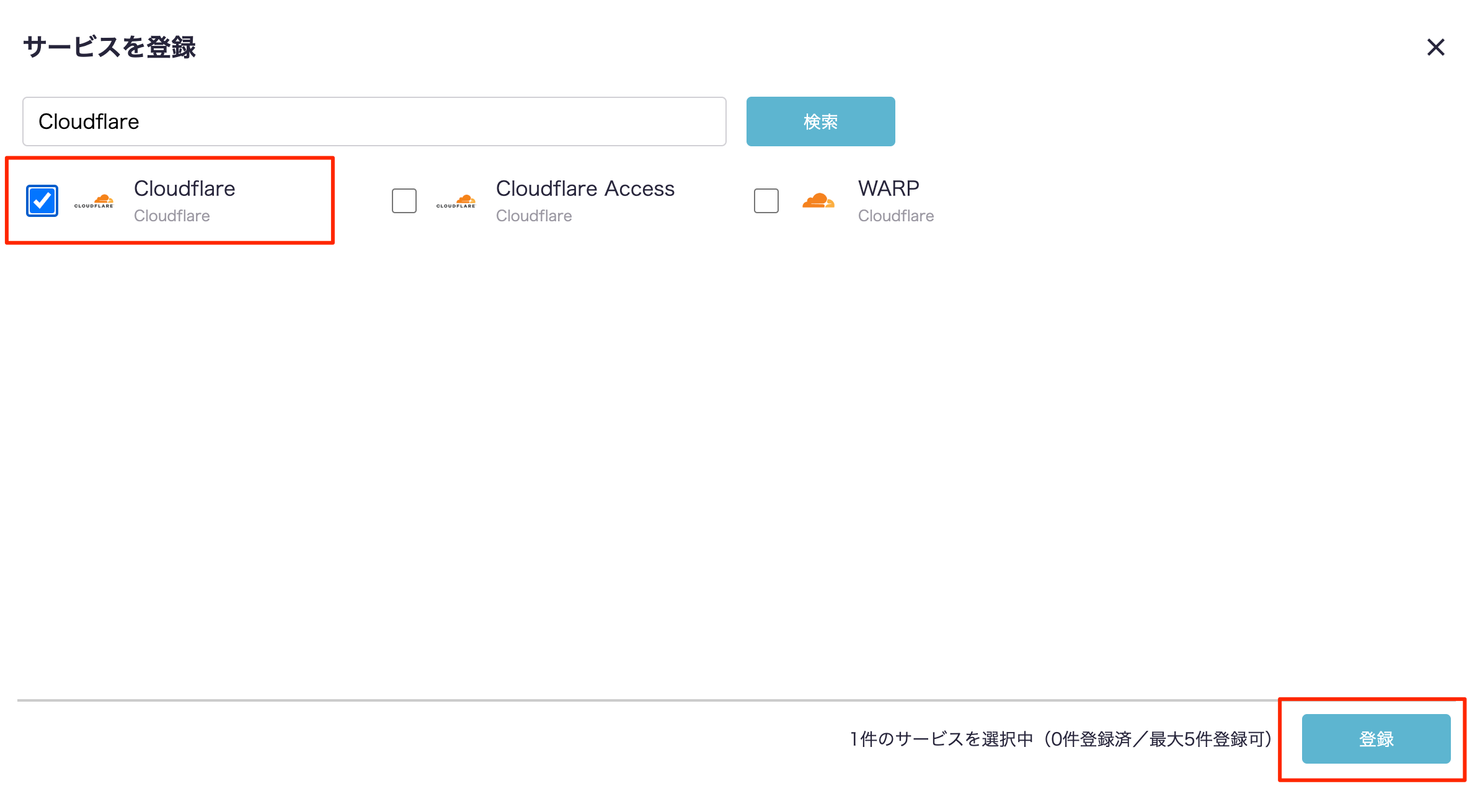Click the Cloudflare Access logo icon

[x=456, y=201]
